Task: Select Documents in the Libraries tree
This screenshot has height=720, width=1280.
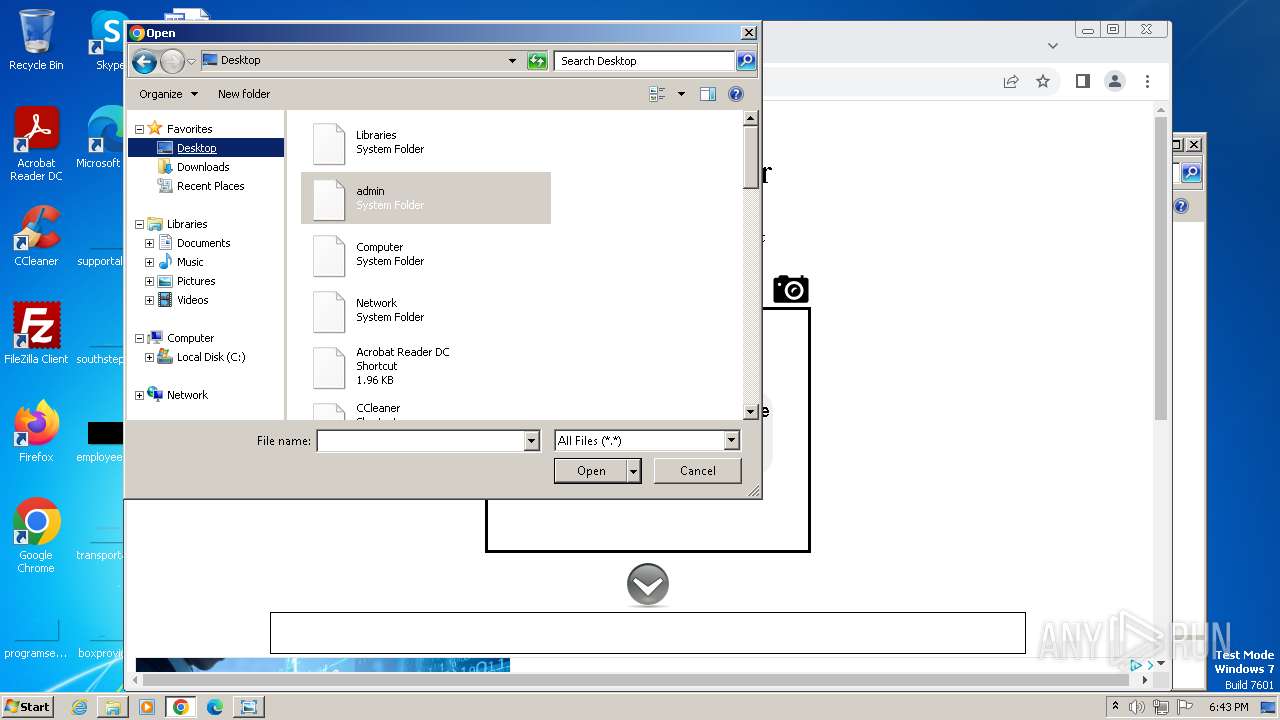Action: tap(203, 243)
